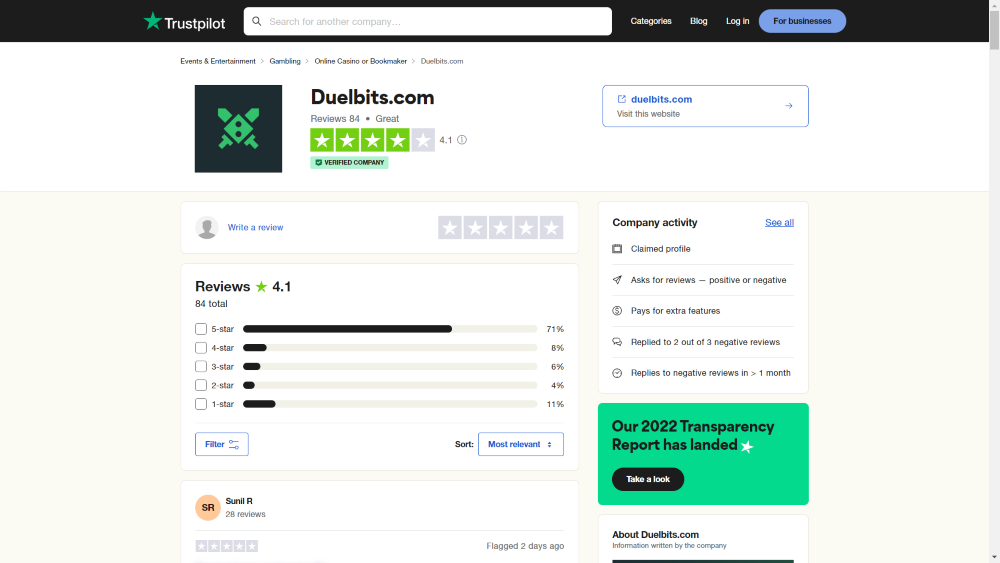Image resolution: width=1000 pixels, height=563 pixels.
Task: Click the grey star rating on Sunil R's review
Action: [226, 546]
